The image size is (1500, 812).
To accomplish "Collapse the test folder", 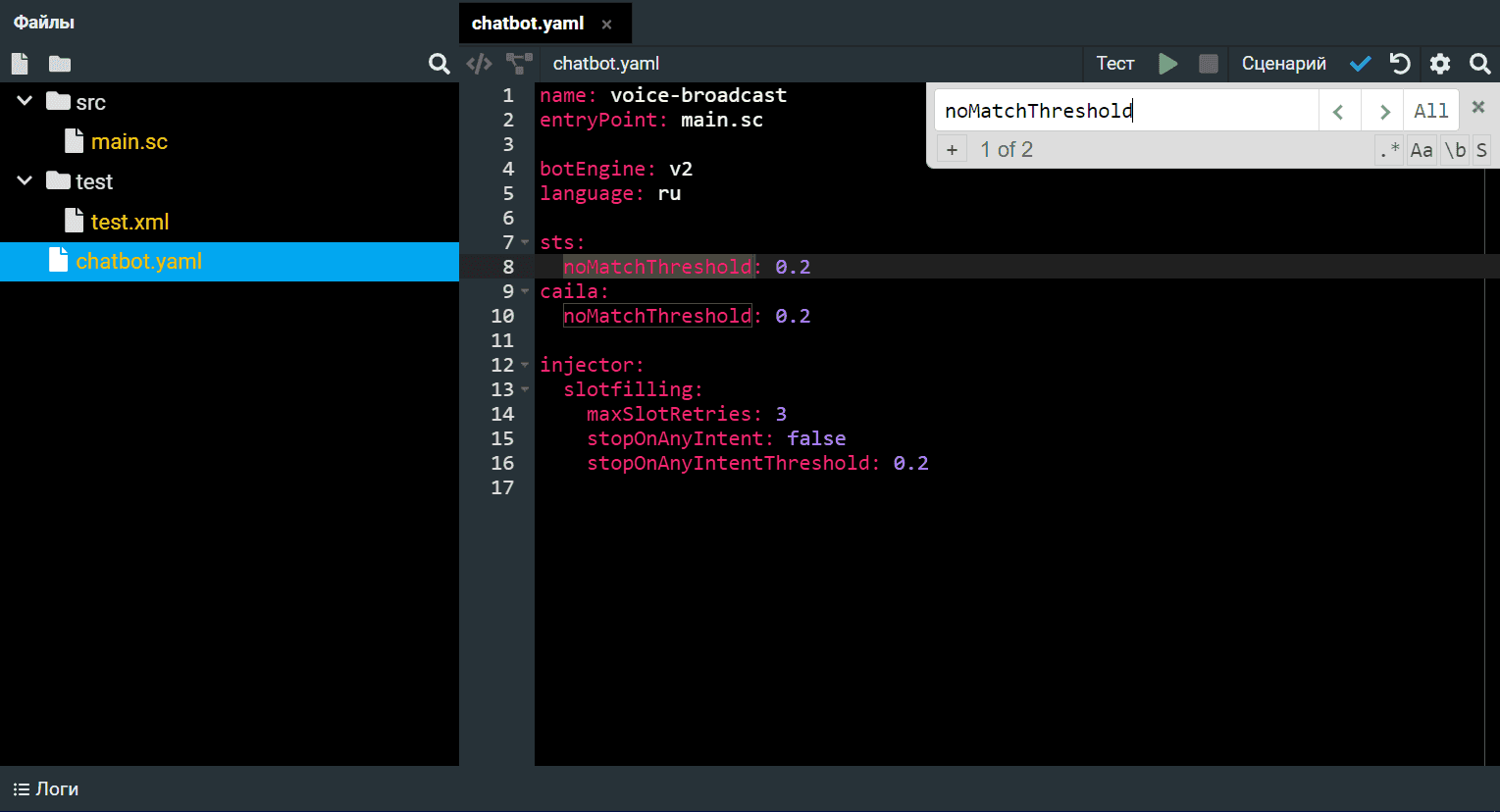I will pos(25,180).
